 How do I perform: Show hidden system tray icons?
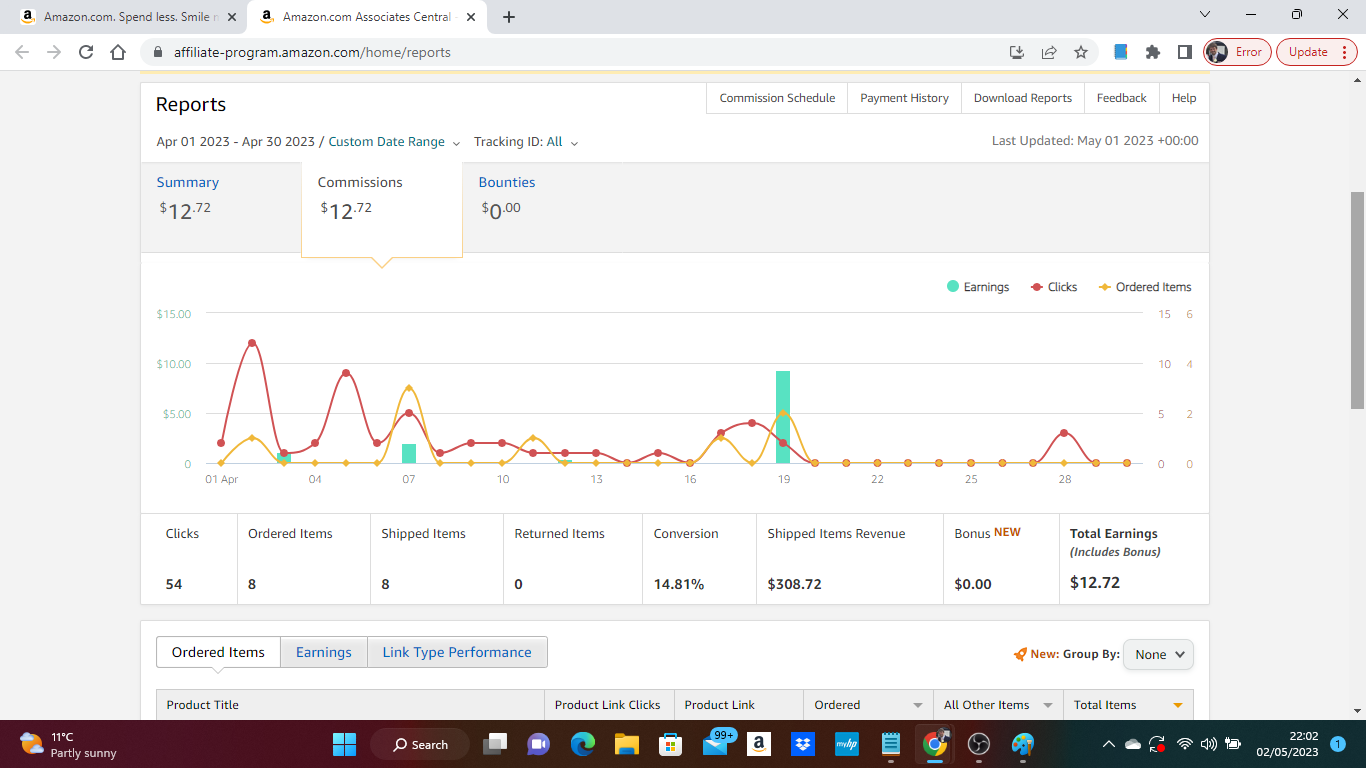(x=1108, y=744)
